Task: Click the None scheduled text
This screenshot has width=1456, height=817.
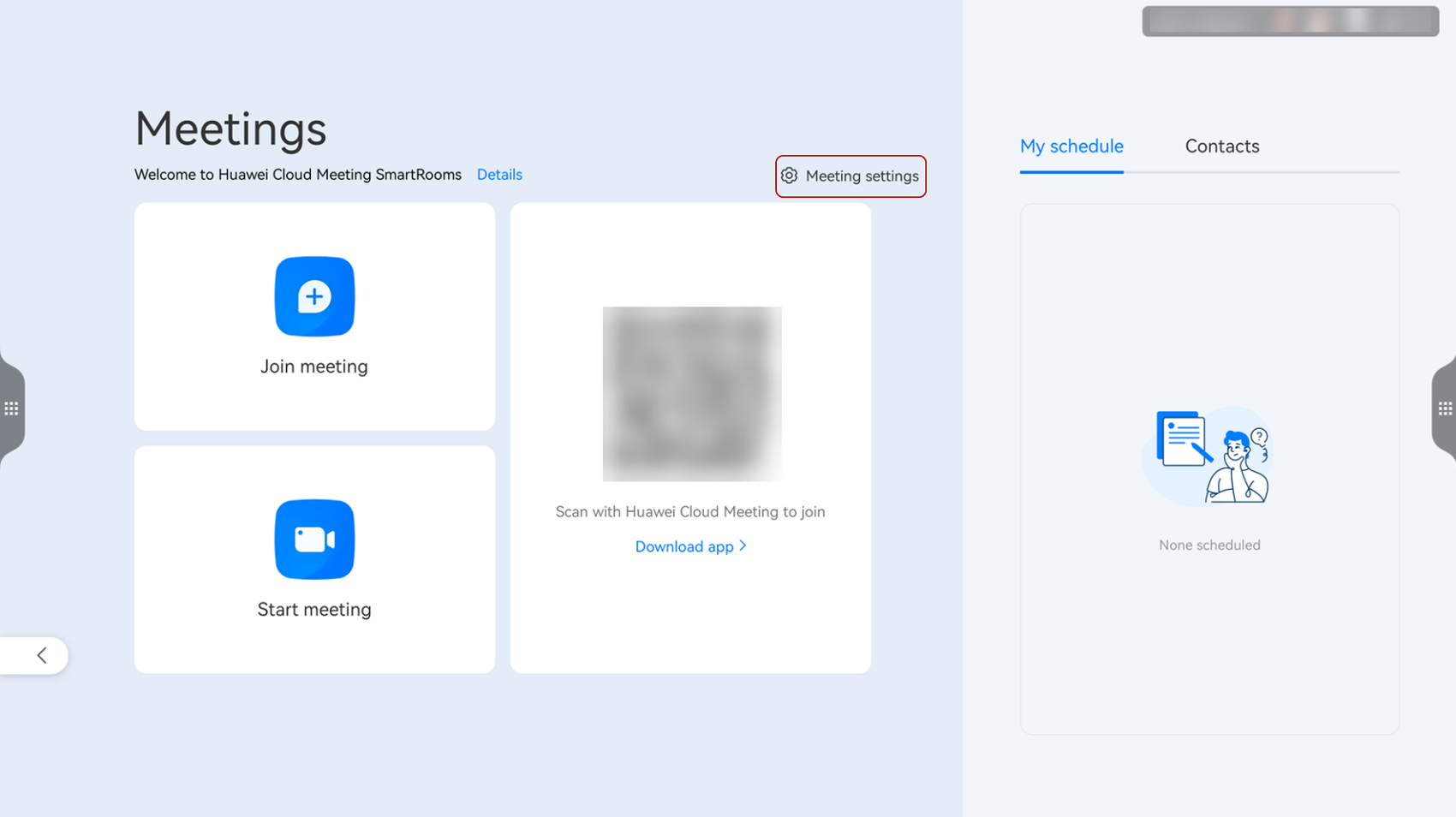Action: click(1209, 546)
